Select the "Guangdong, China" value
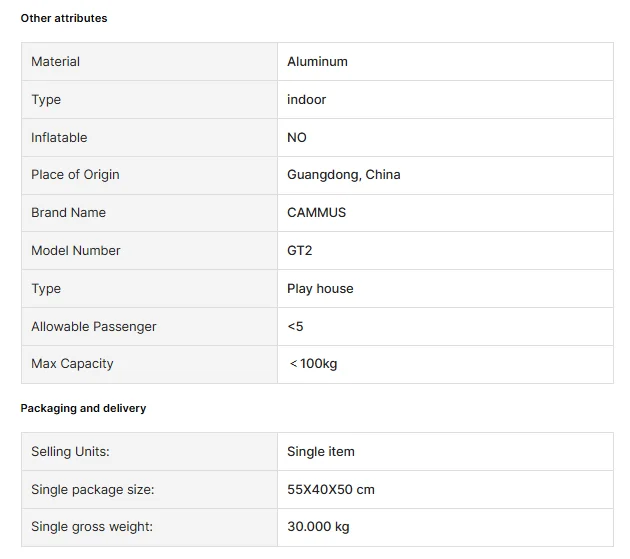 tap(343, 175)
